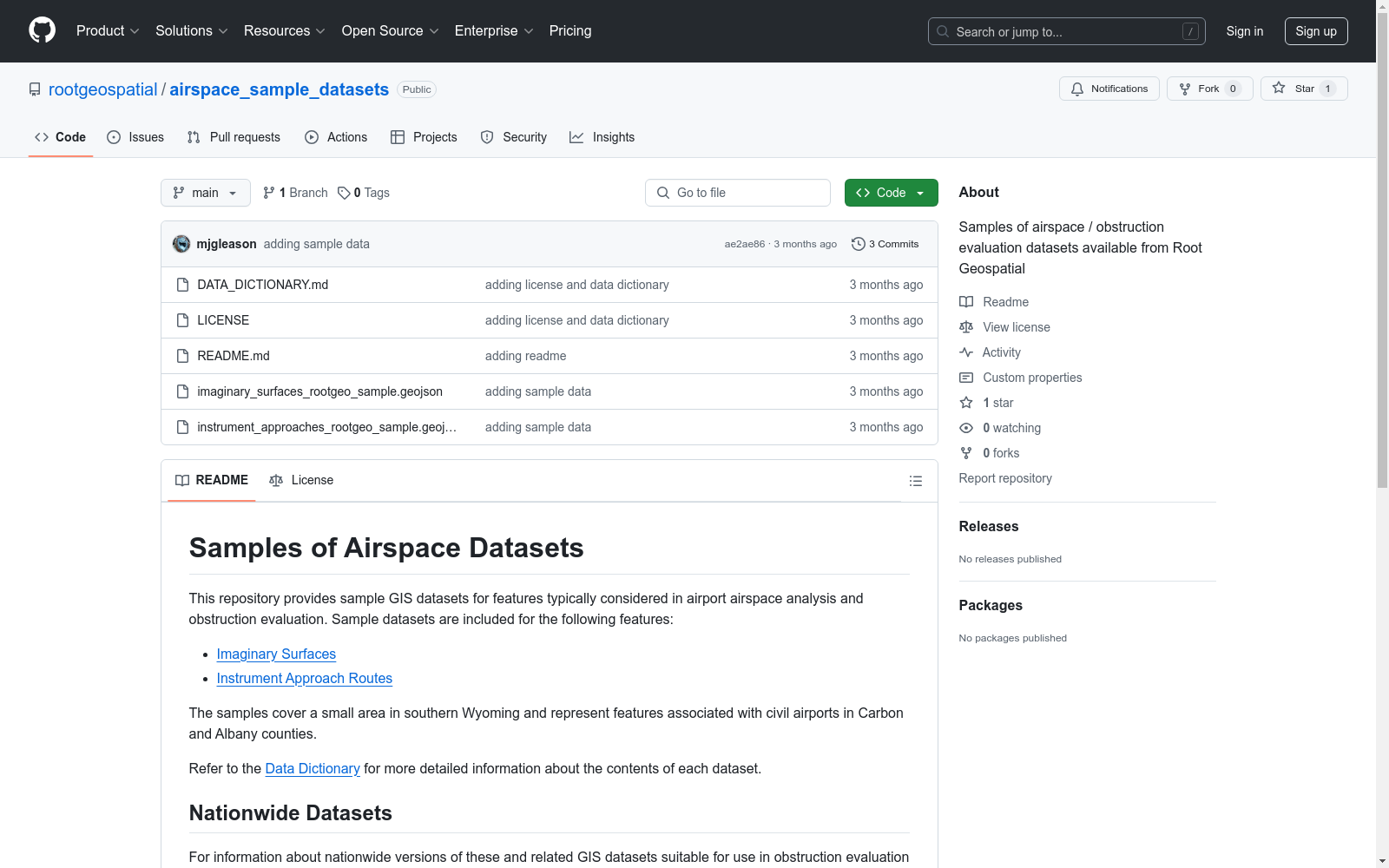Viewport: 1389px width, 868px height.
Task: Open the main branch selector dropdown
Action: tap(206, 193)
